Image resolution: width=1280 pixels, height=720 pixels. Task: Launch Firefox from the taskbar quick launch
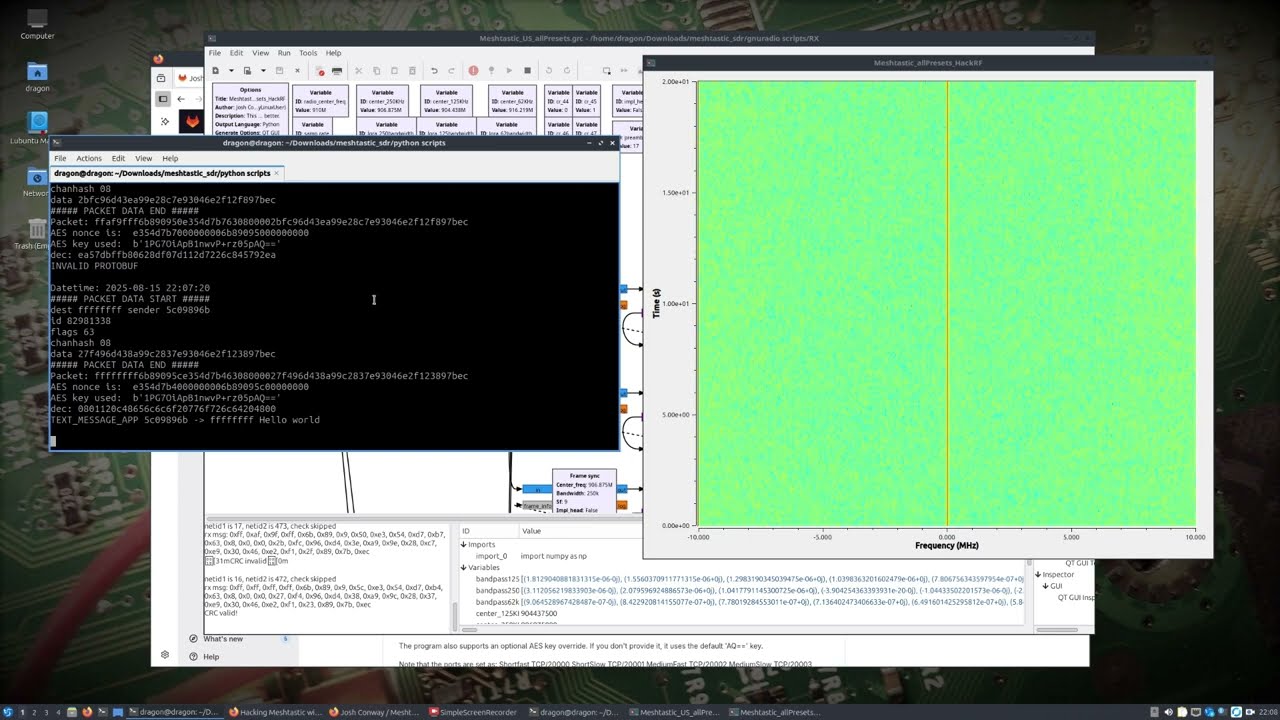[88, 712]
